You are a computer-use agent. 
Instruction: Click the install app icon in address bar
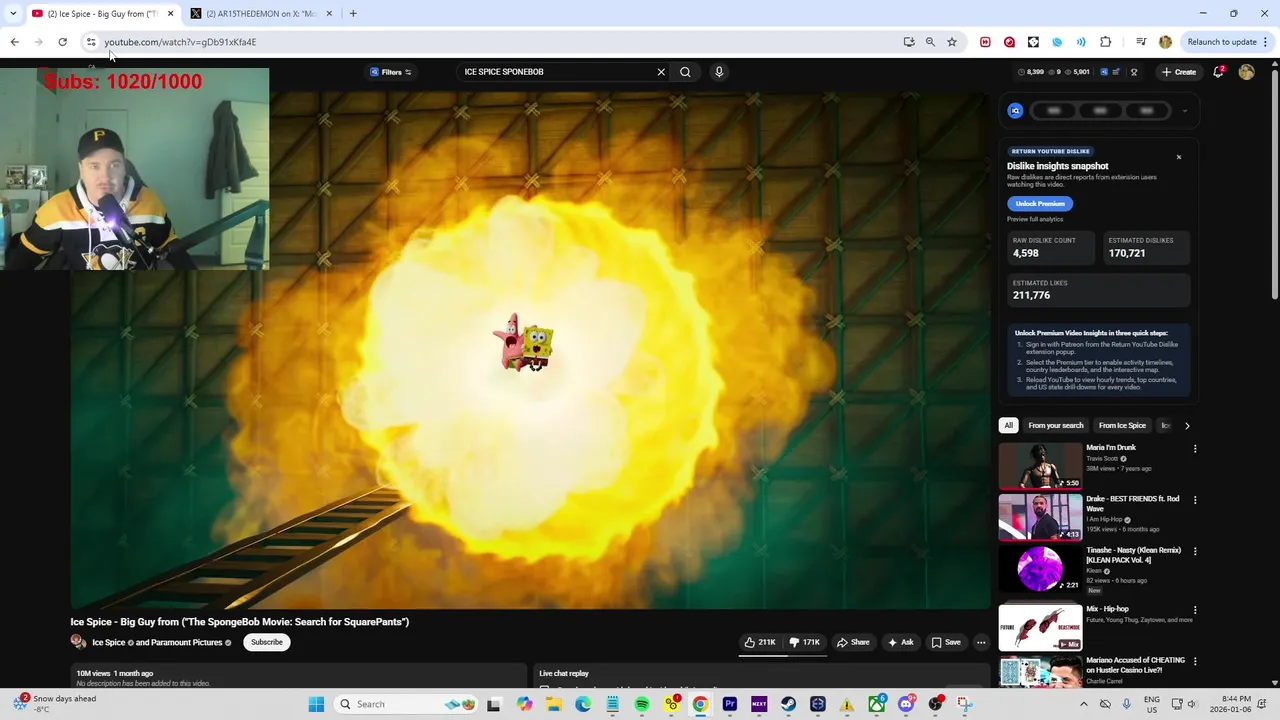[908, 42]
